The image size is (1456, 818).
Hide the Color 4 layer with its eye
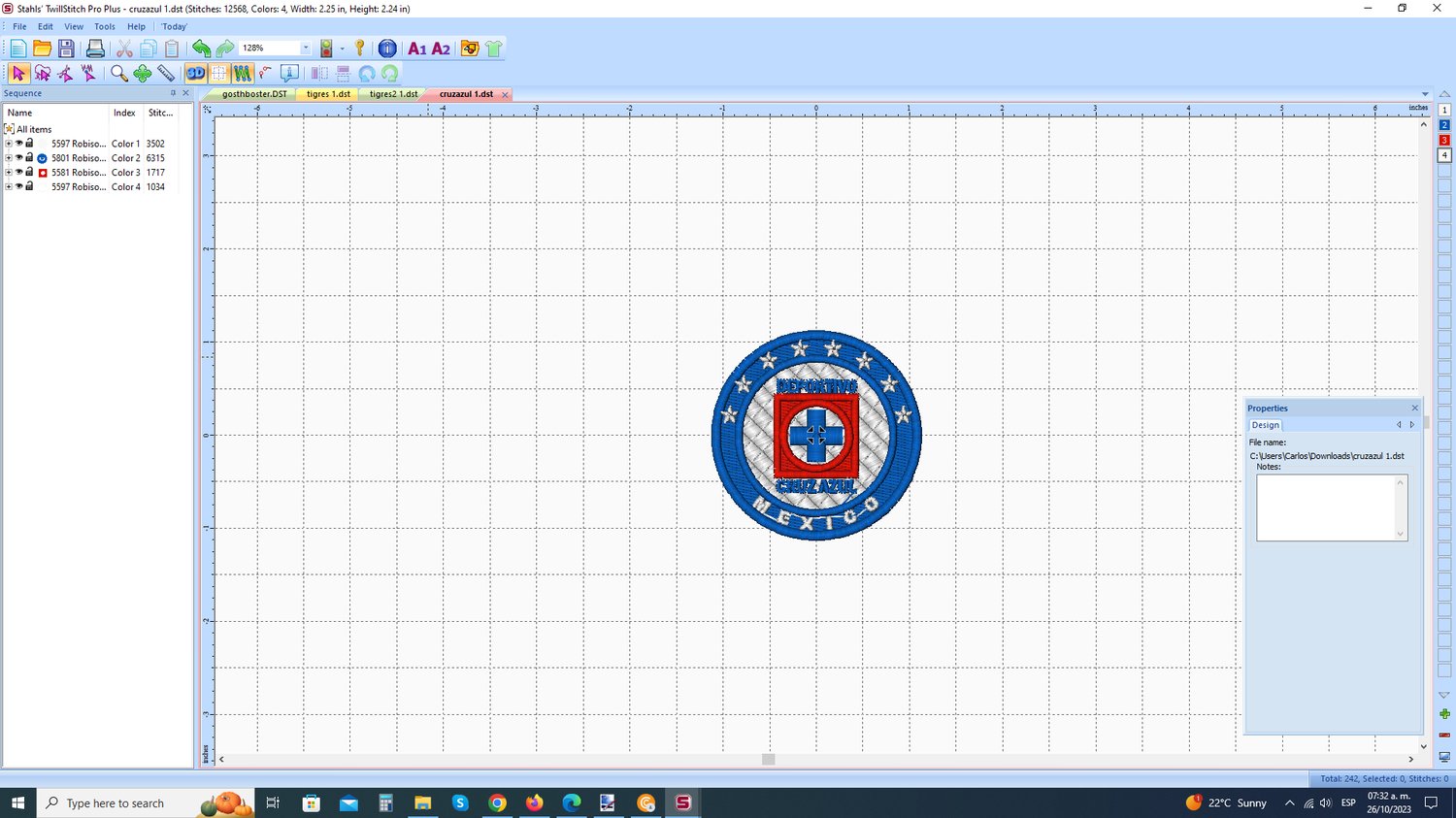point(18,187)
